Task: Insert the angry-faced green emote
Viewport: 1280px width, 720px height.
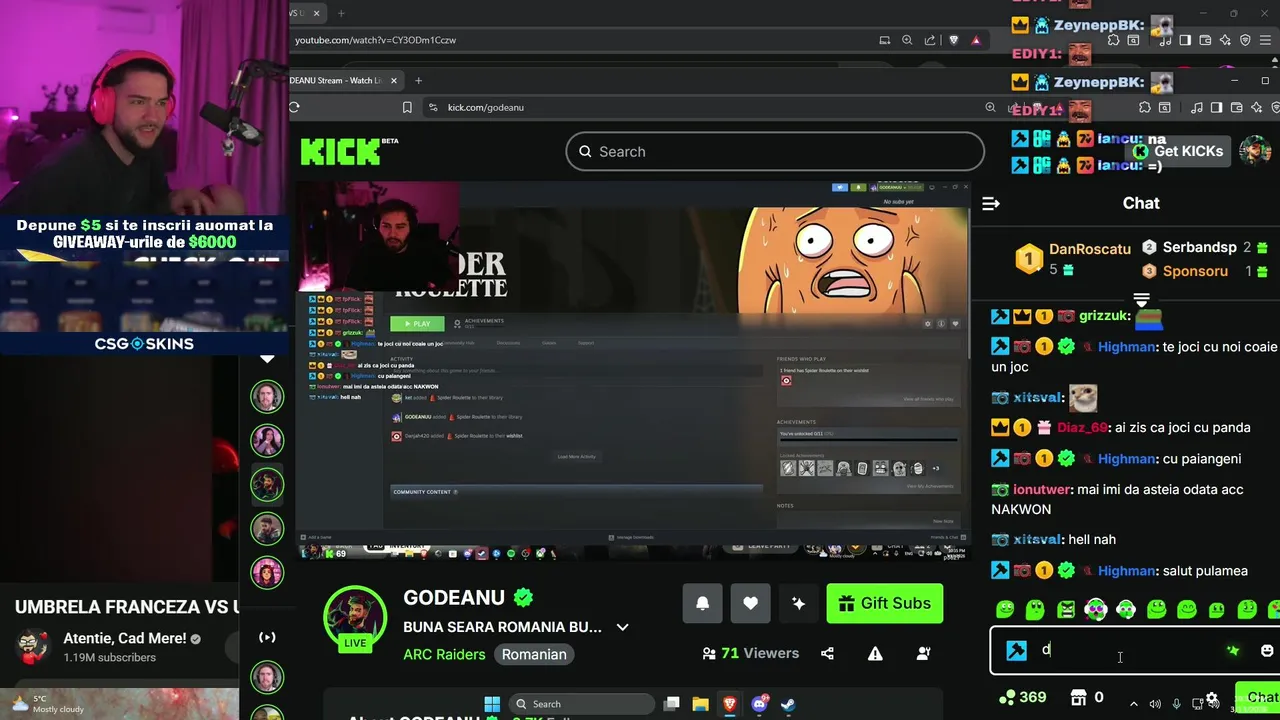Action: [x=1066, y=609]
